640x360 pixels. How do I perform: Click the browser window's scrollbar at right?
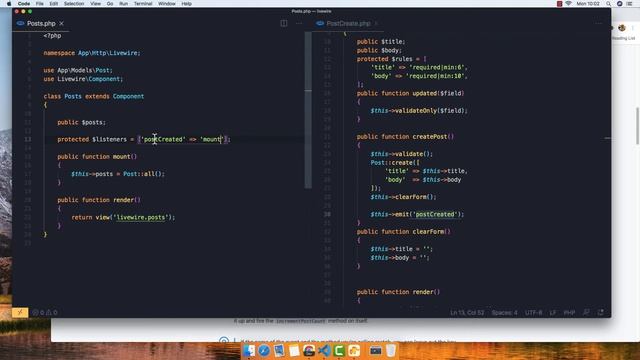point(637,126)
